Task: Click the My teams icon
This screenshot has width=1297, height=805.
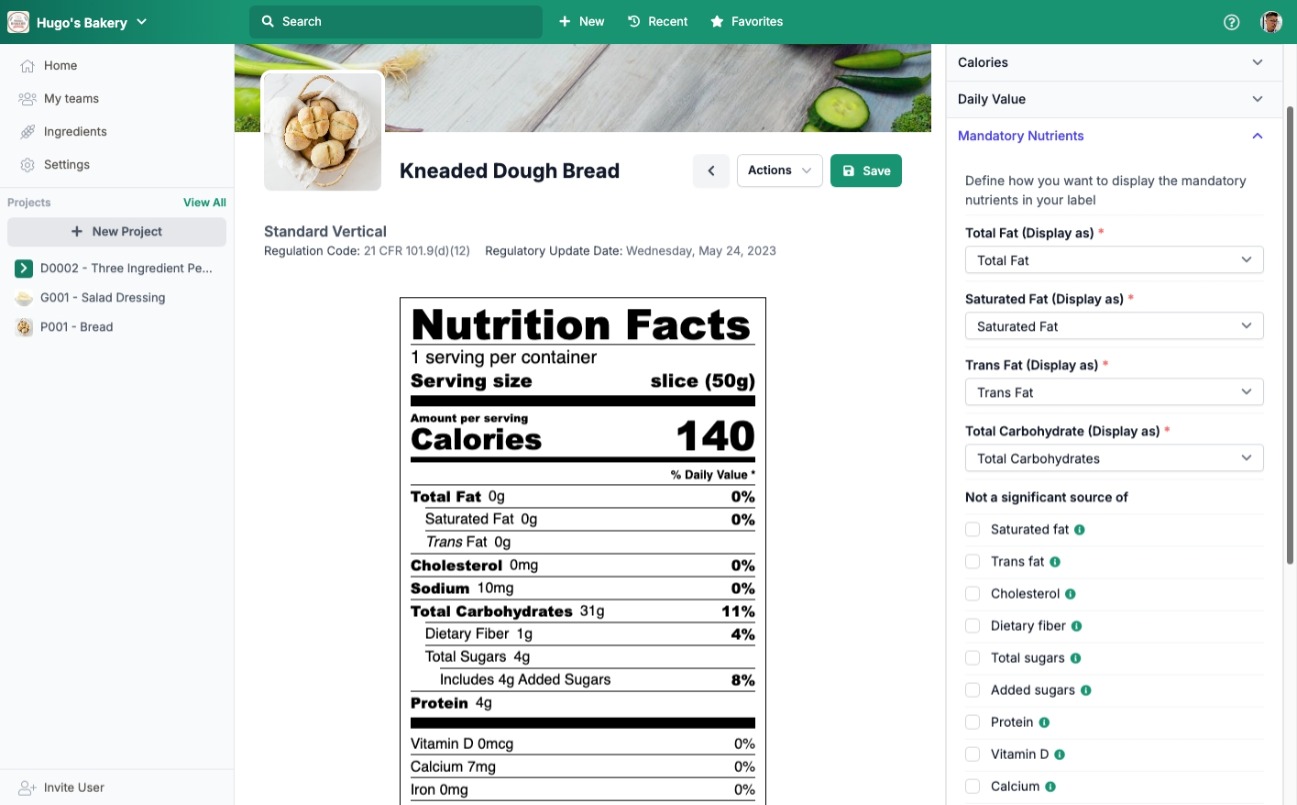Action: [27, 98]
